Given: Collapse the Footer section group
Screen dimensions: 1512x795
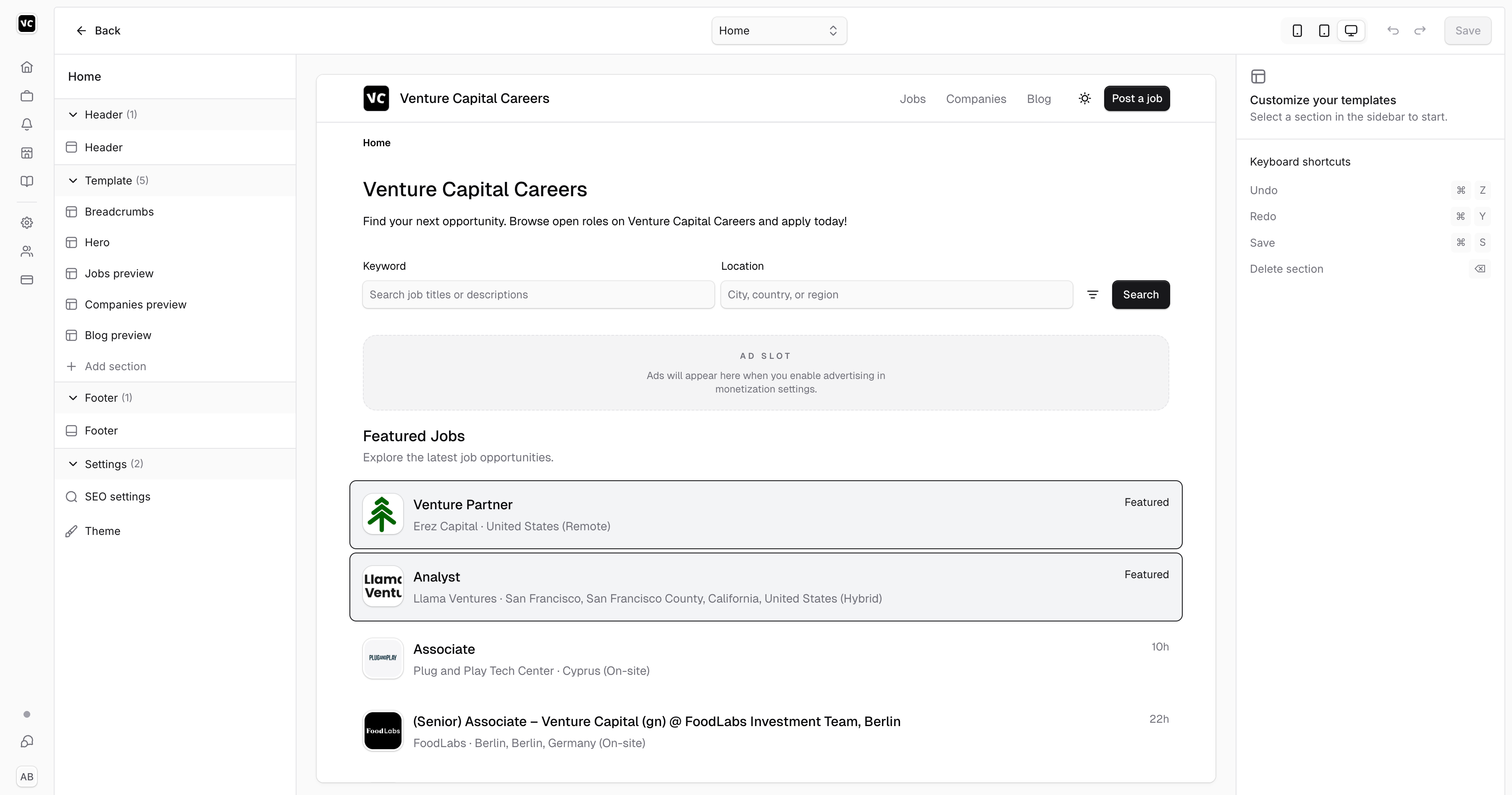Looking at the screenshot, I should click(73, 398).
